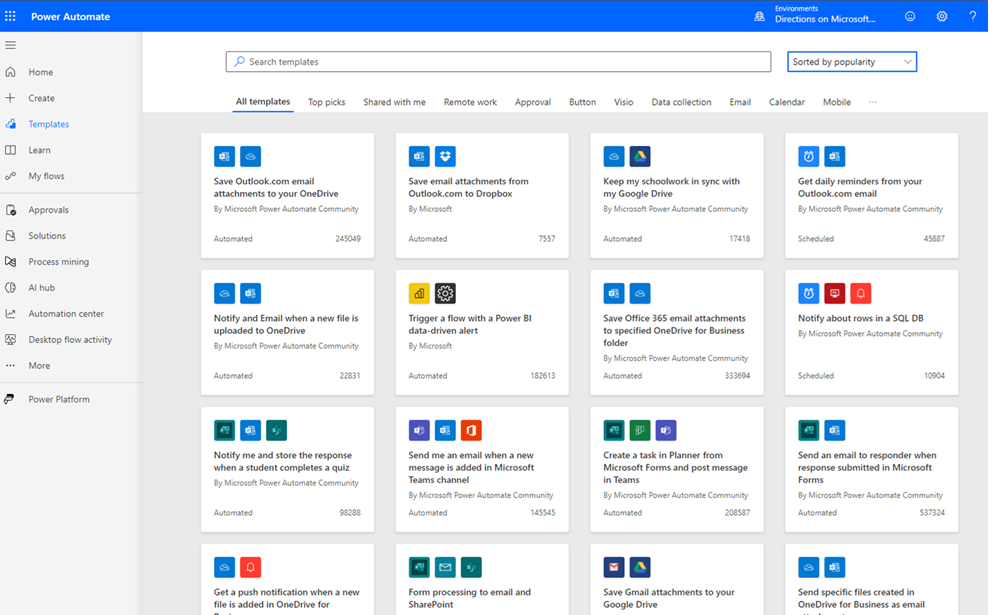
Task: Open the help question mark icon
Action: click(x=973, y=17)
